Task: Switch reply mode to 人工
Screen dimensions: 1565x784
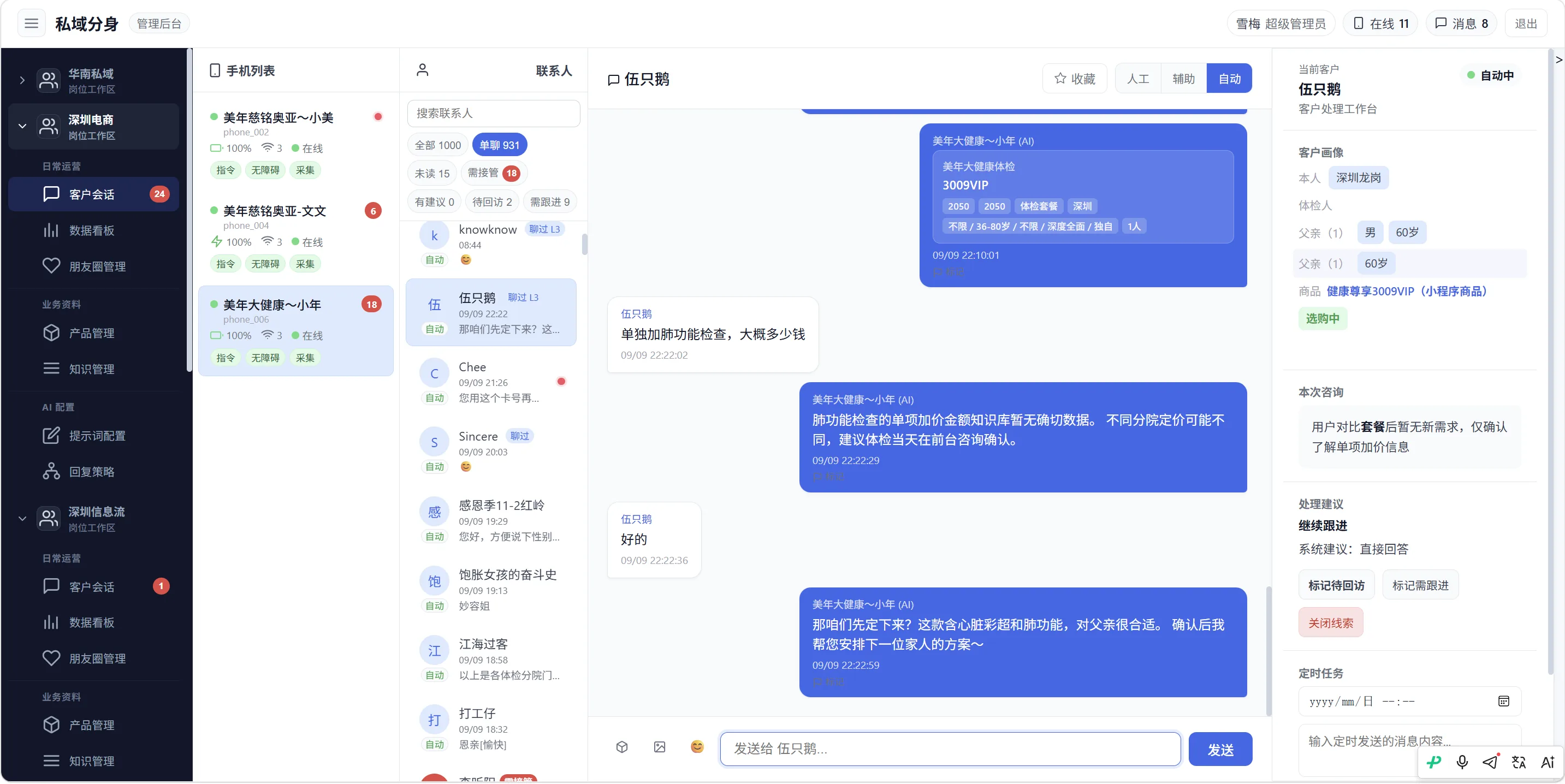Action: (1137, 78)
